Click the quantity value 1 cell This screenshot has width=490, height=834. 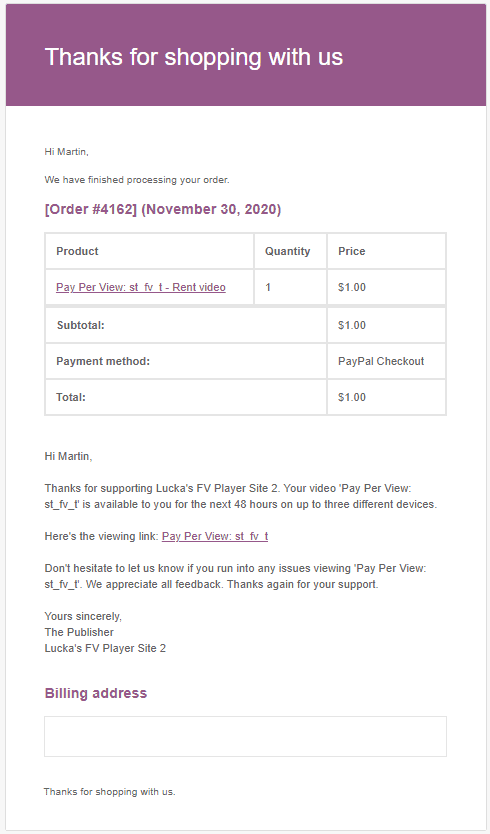[290, 287]
